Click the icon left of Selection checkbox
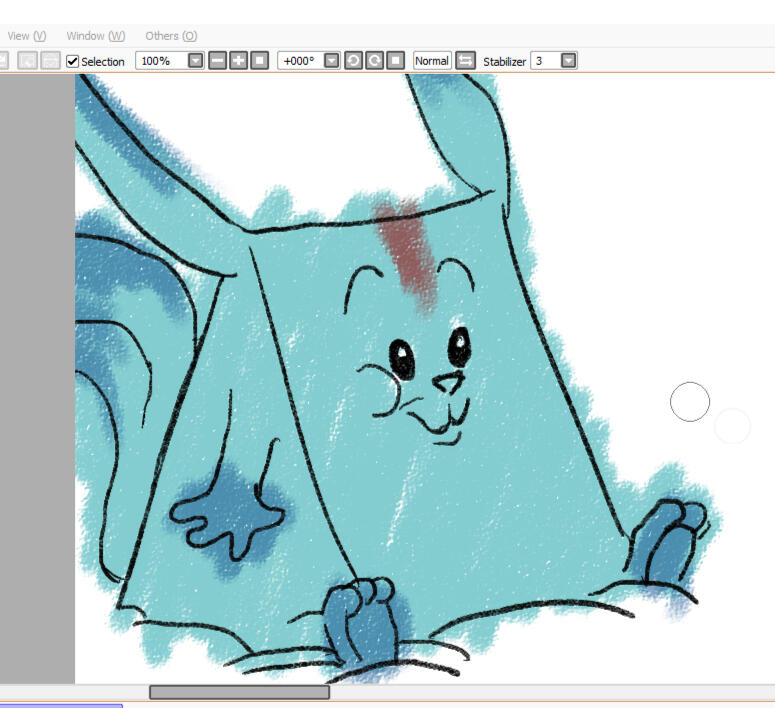775x708 pixels. pos(50,61)
